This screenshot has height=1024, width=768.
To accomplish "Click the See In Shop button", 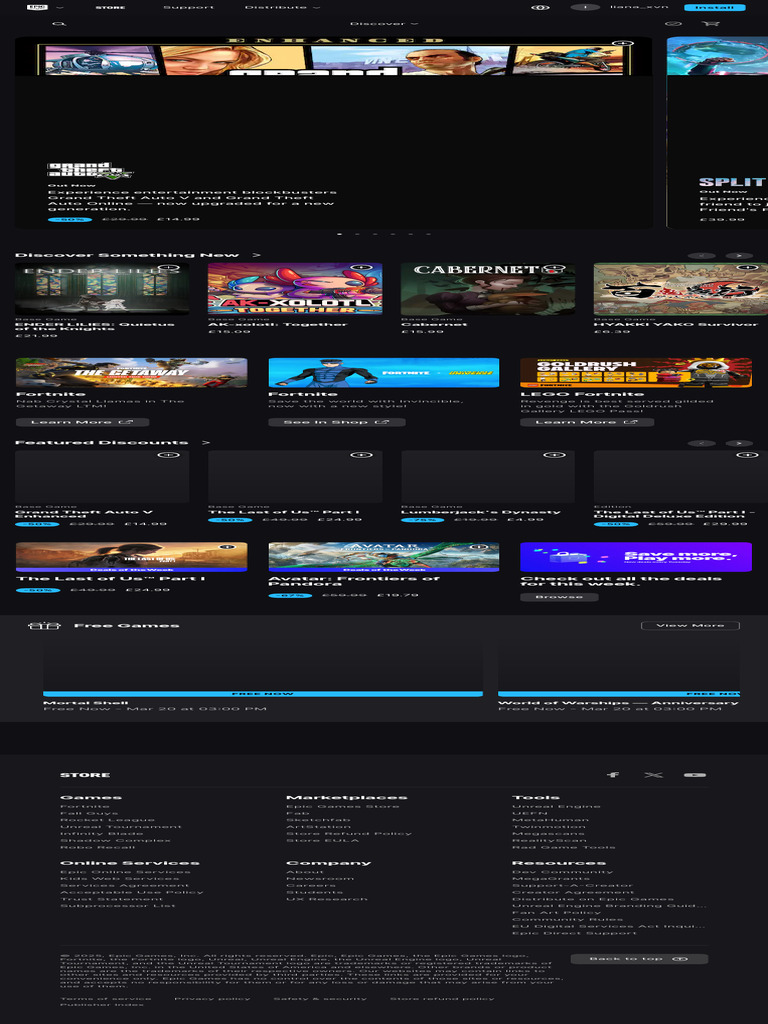I will pyautogui.click(x=337, y=423).
